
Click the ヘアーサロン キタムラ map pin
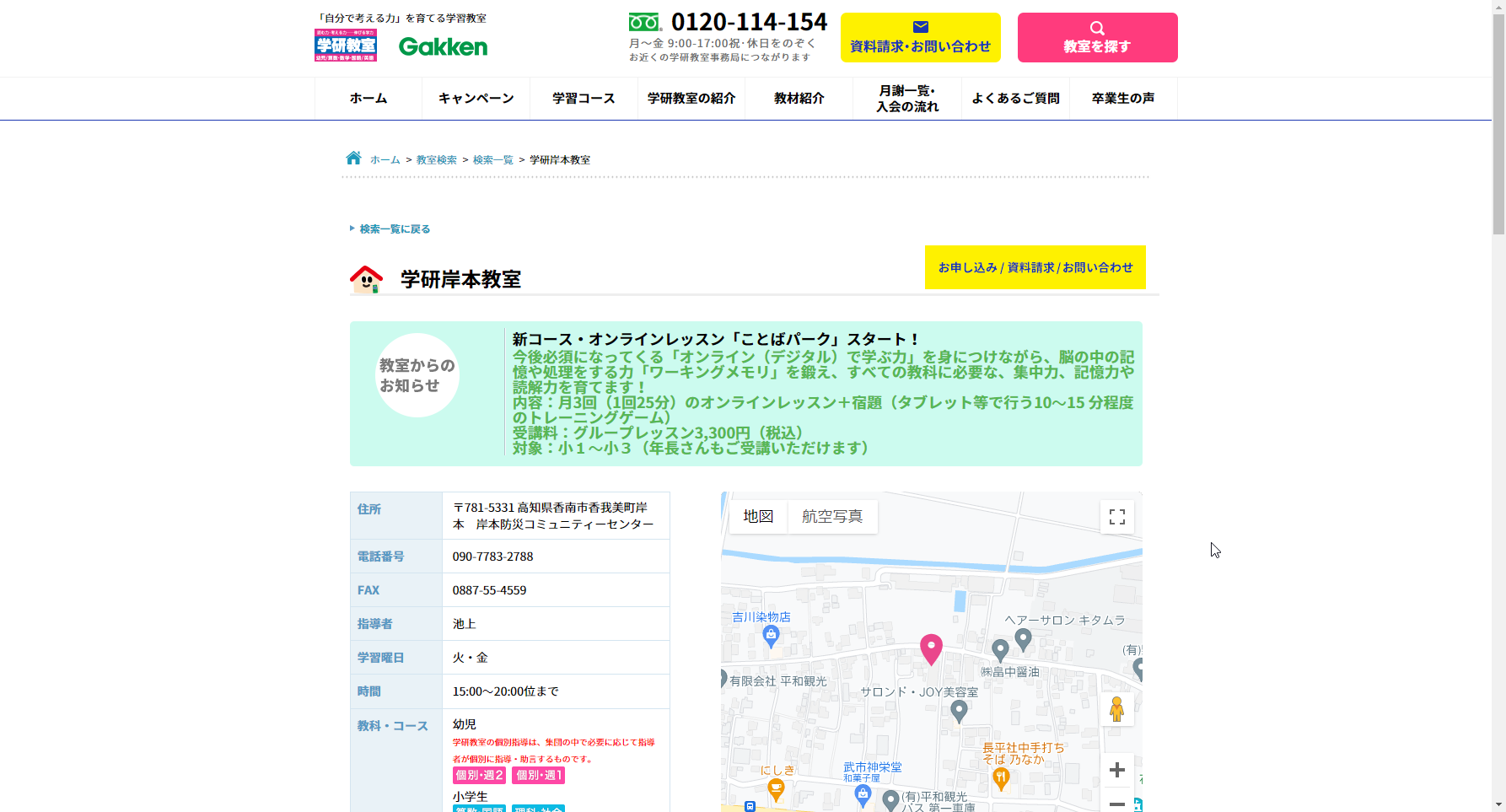coord(1023,640)
